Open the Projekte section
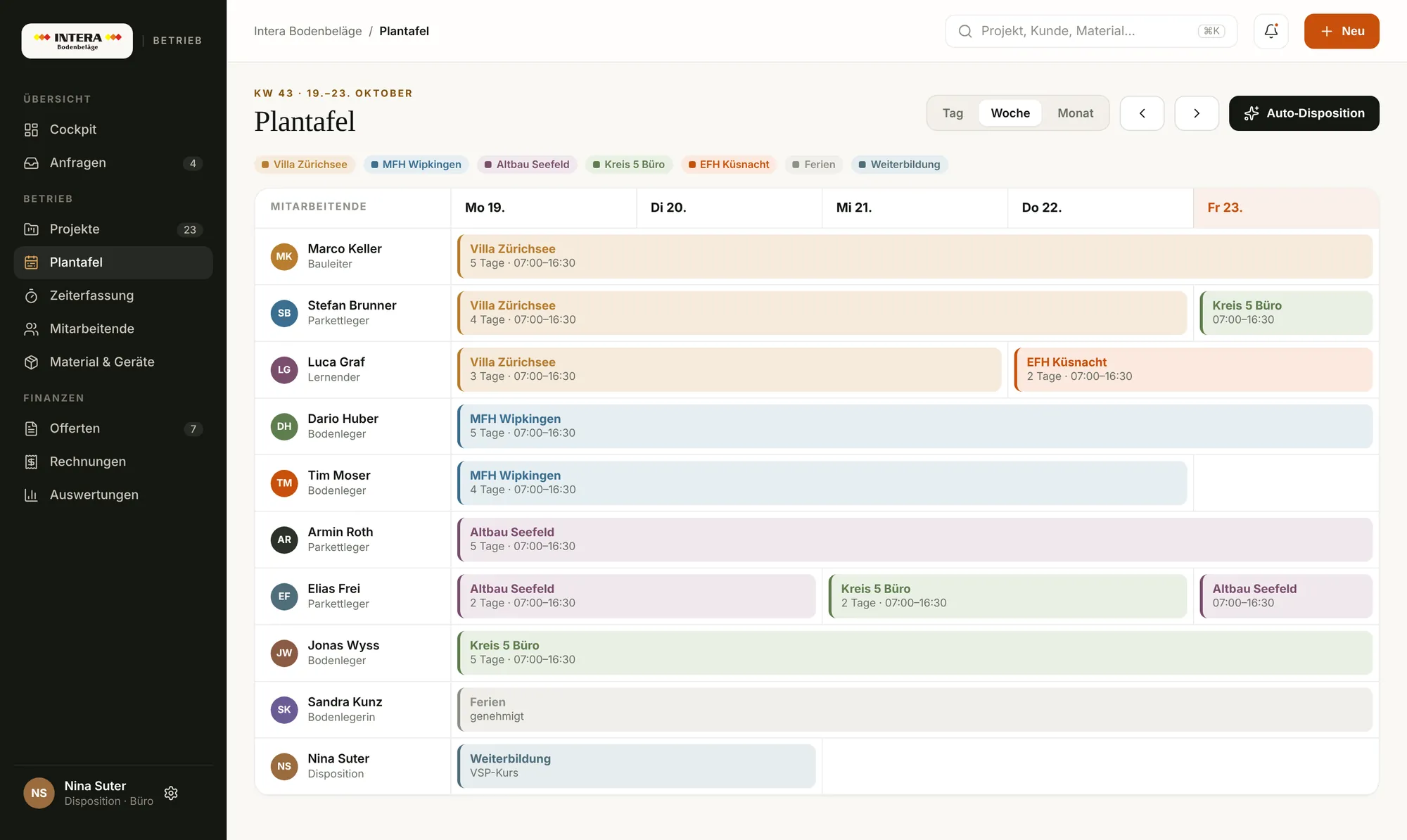 (x=113, y=229)
